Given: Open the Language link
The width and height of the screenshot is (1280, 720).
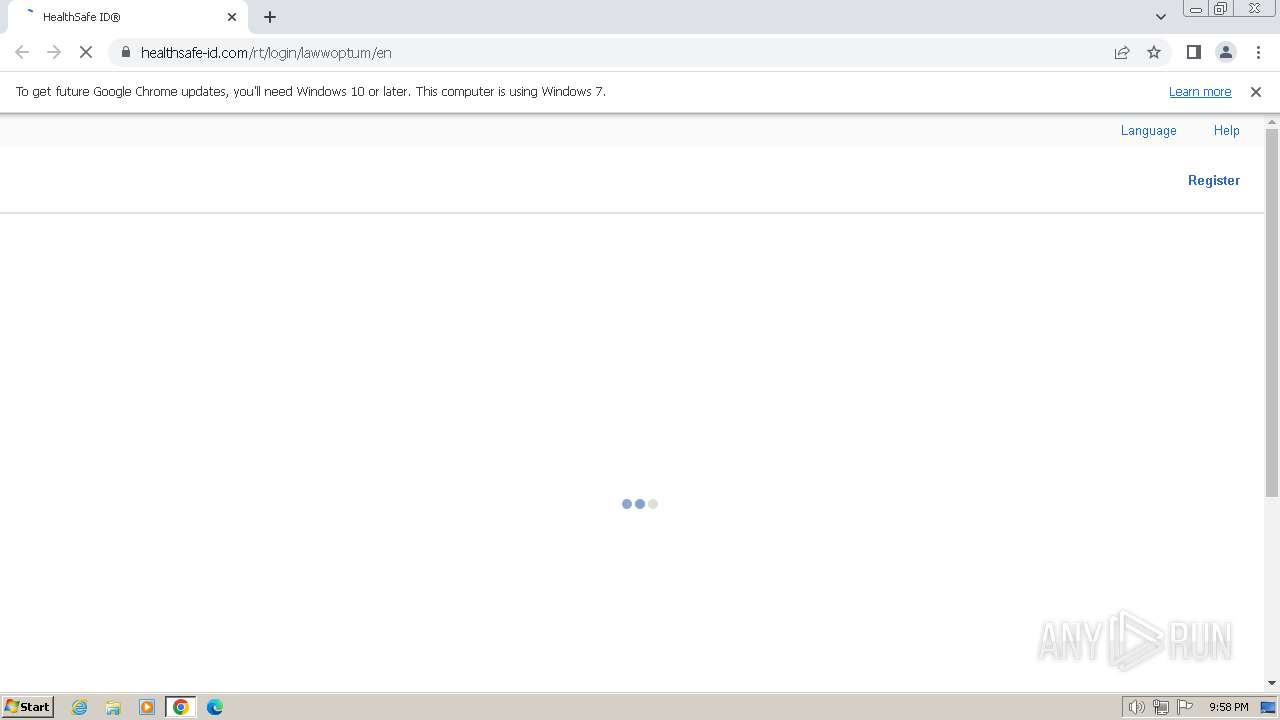Looking at the screenshot, I should (x=1148, y=131).
